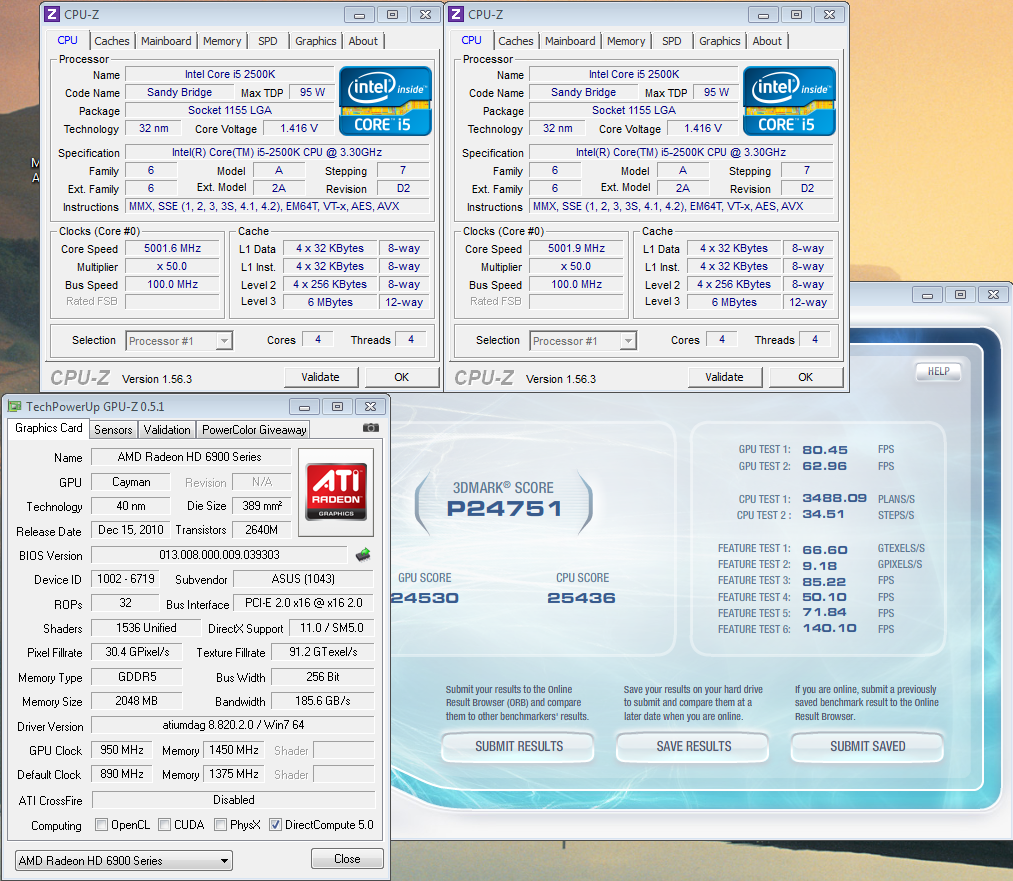Viewport: 1013px width, 881px height.
Task: Open Graphics tab in right CPU-Z
Action: coord(719,41)
